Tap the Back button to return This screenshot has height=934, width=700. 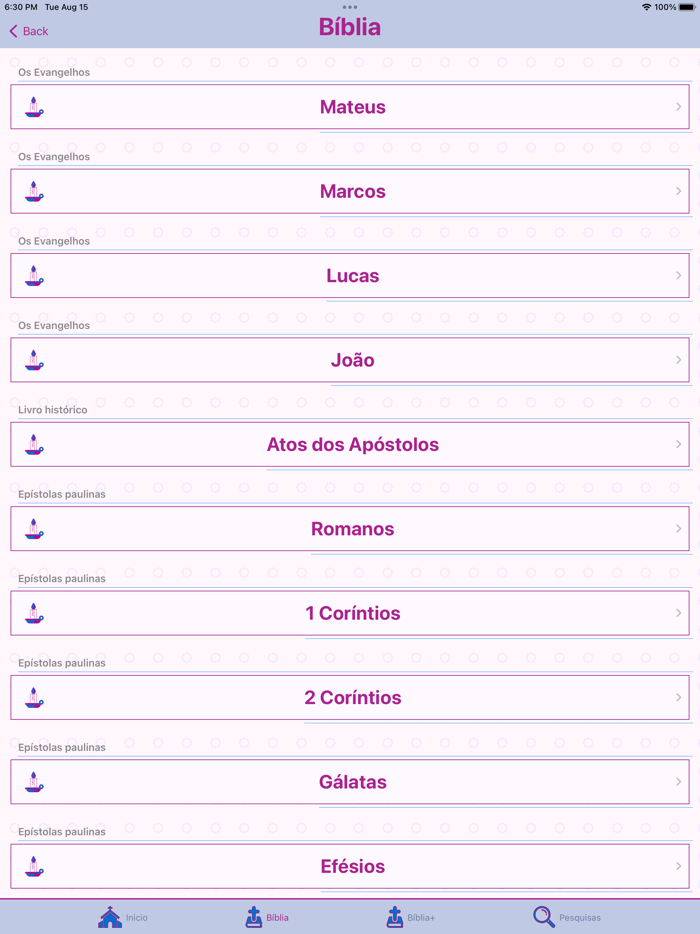(28, 31)
